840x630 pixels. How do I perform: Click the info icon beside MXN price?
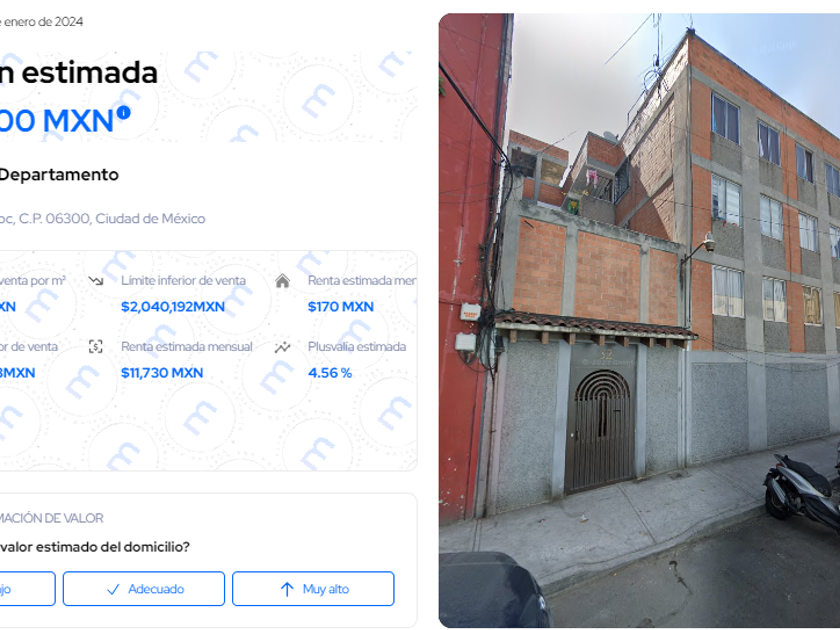point(124,112)
